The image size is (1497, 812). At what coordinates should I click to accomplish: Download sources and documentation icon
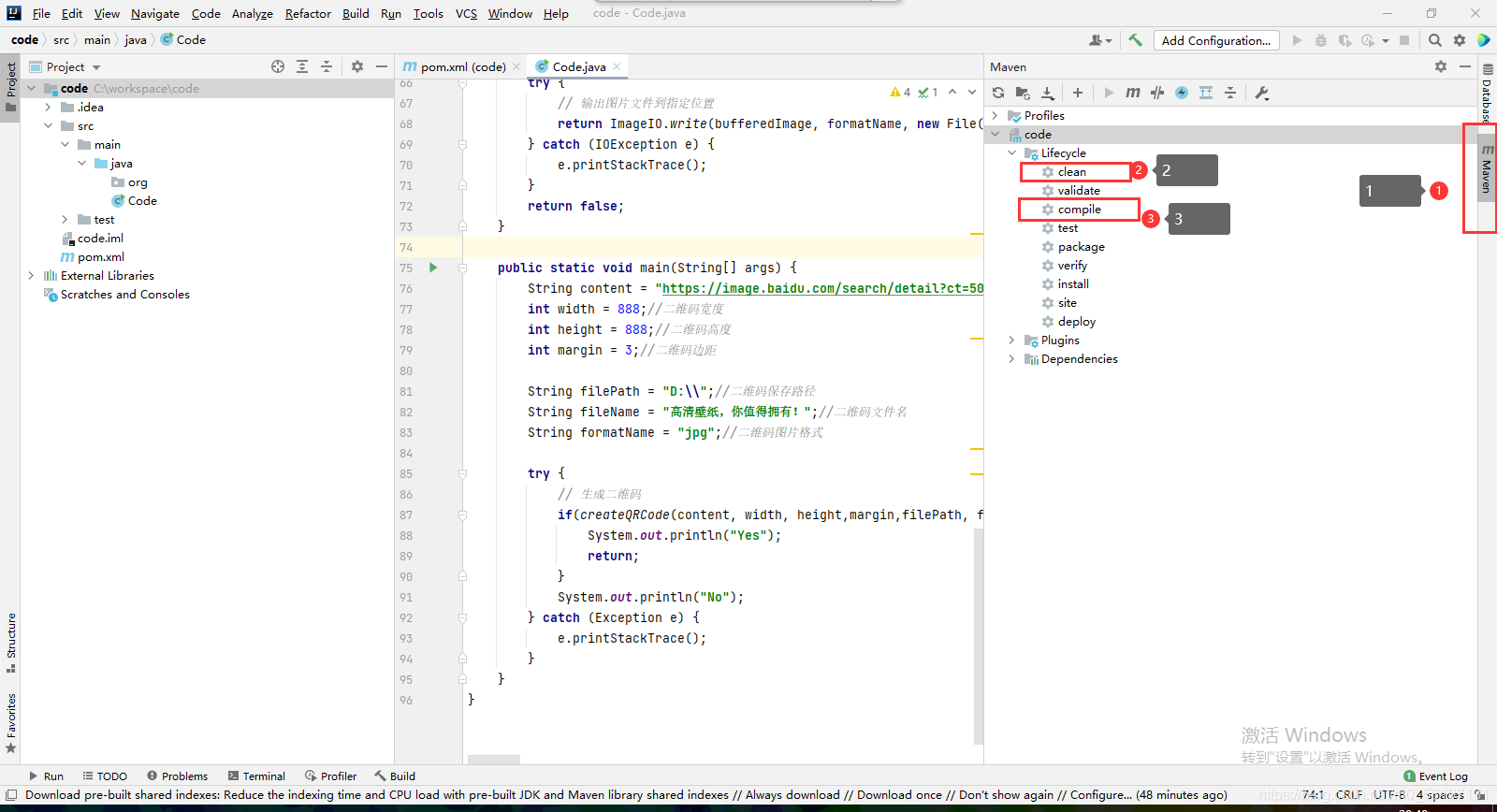point(1048,93)
